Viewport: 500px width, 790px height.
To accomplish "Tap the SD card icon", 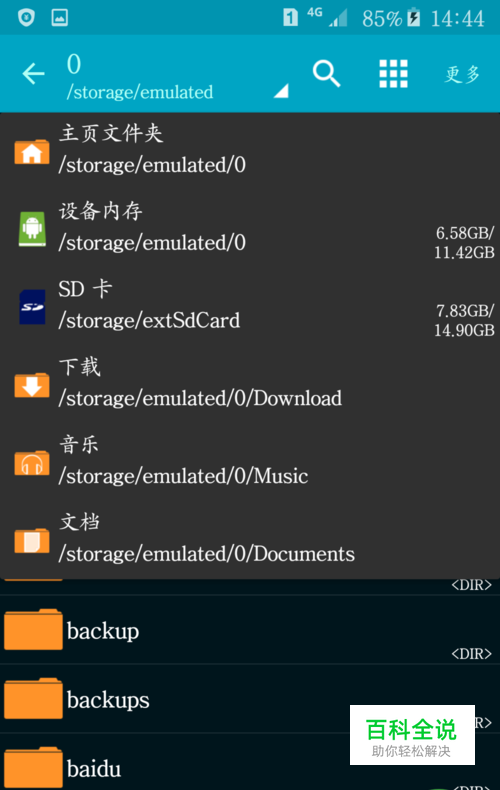I will (x=32, y=307).
